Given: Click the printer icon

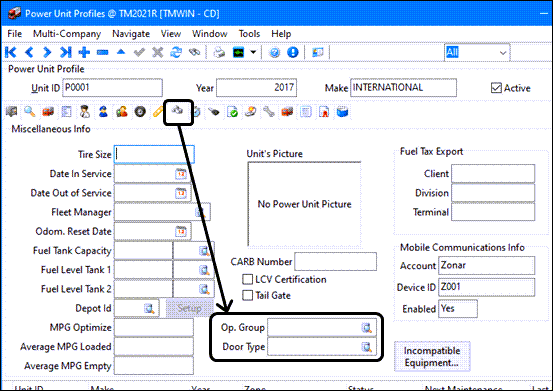Looking at the screenshot, I should [x=219, y=53].
